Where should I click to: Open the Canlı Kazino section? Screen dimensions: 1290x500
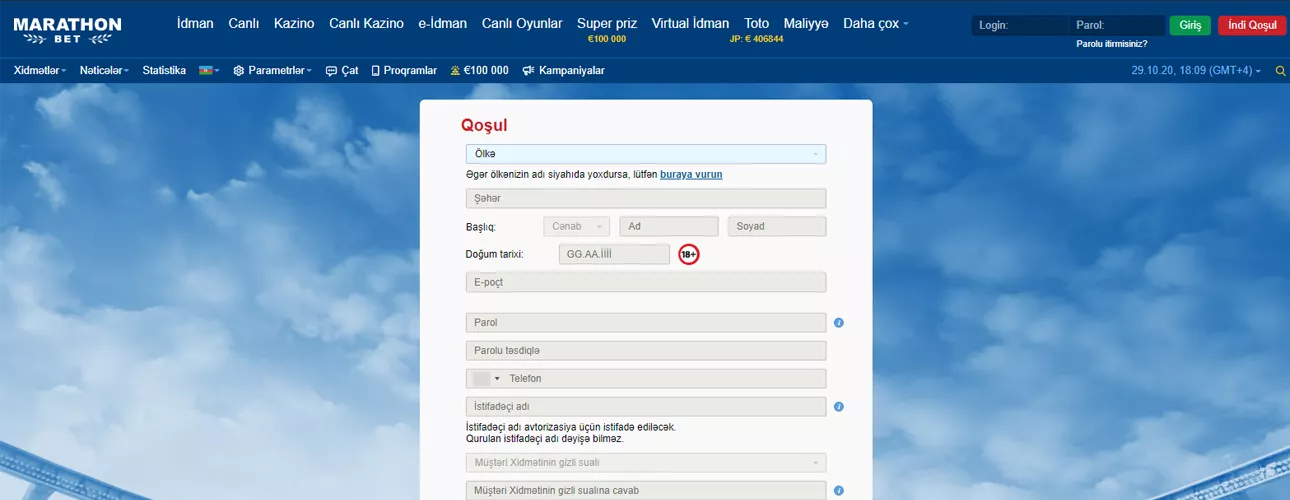coord(367,24)
